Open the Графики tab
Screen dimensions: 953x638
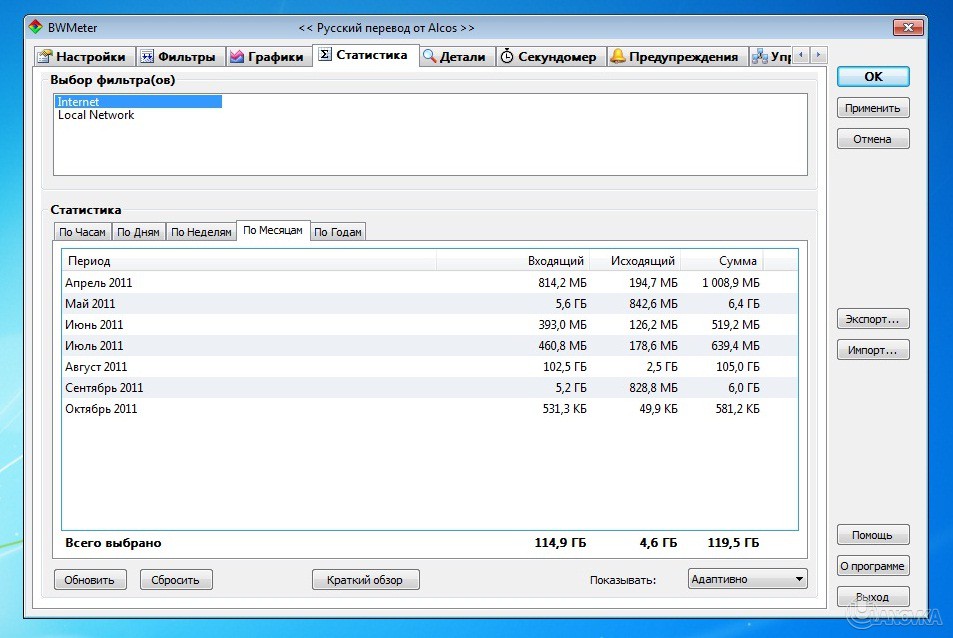[266, 57]
